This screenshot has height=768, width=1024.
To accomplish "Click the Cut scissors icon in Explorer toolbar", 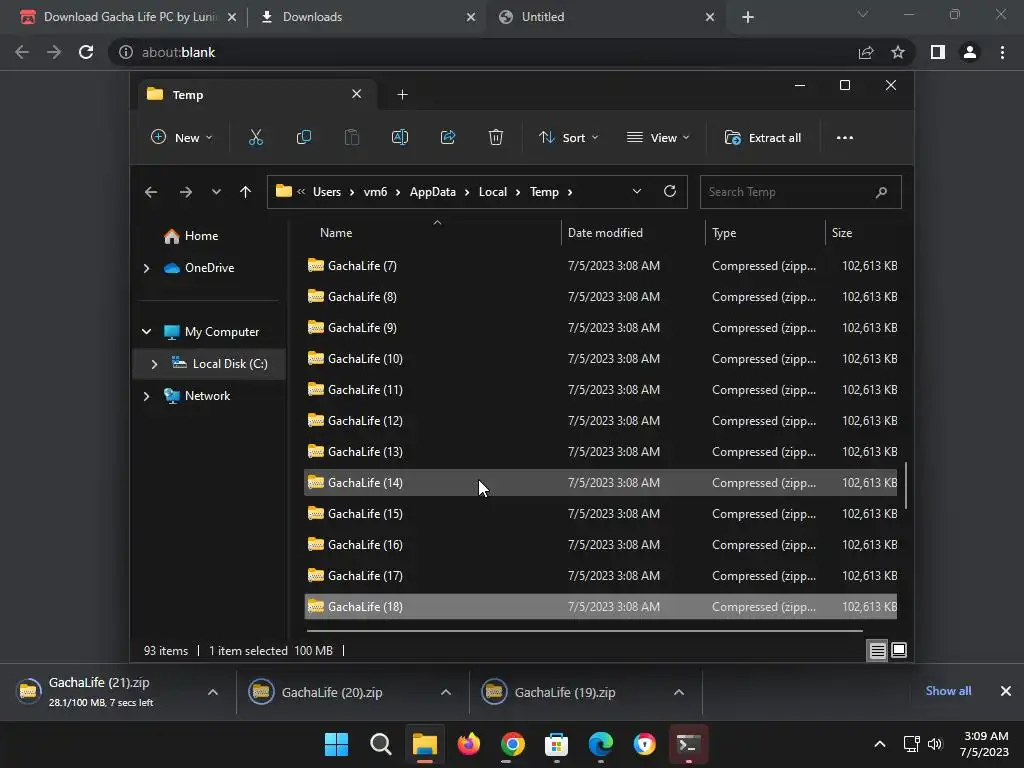I will (255, 138).
